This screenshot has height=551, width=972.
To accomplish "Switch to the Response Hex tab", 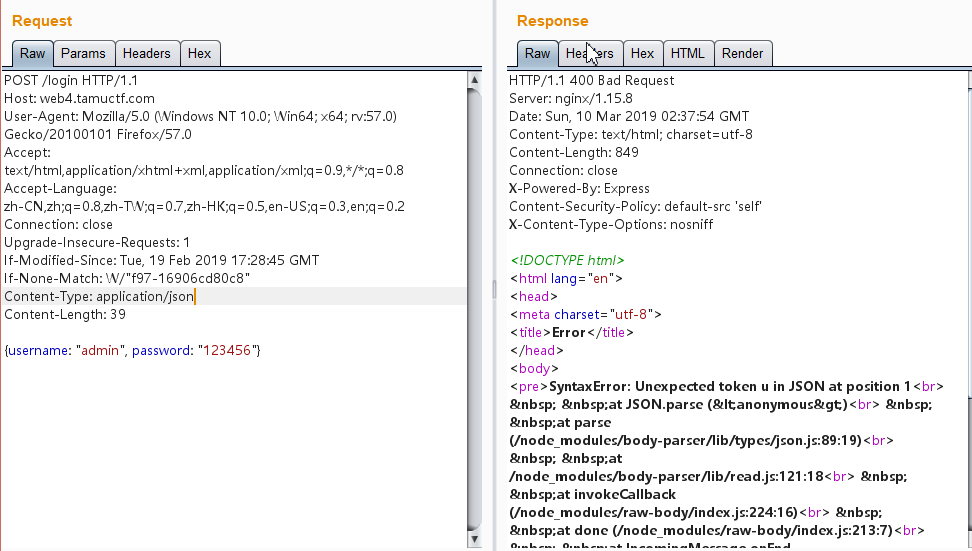I will coord(642,54).
